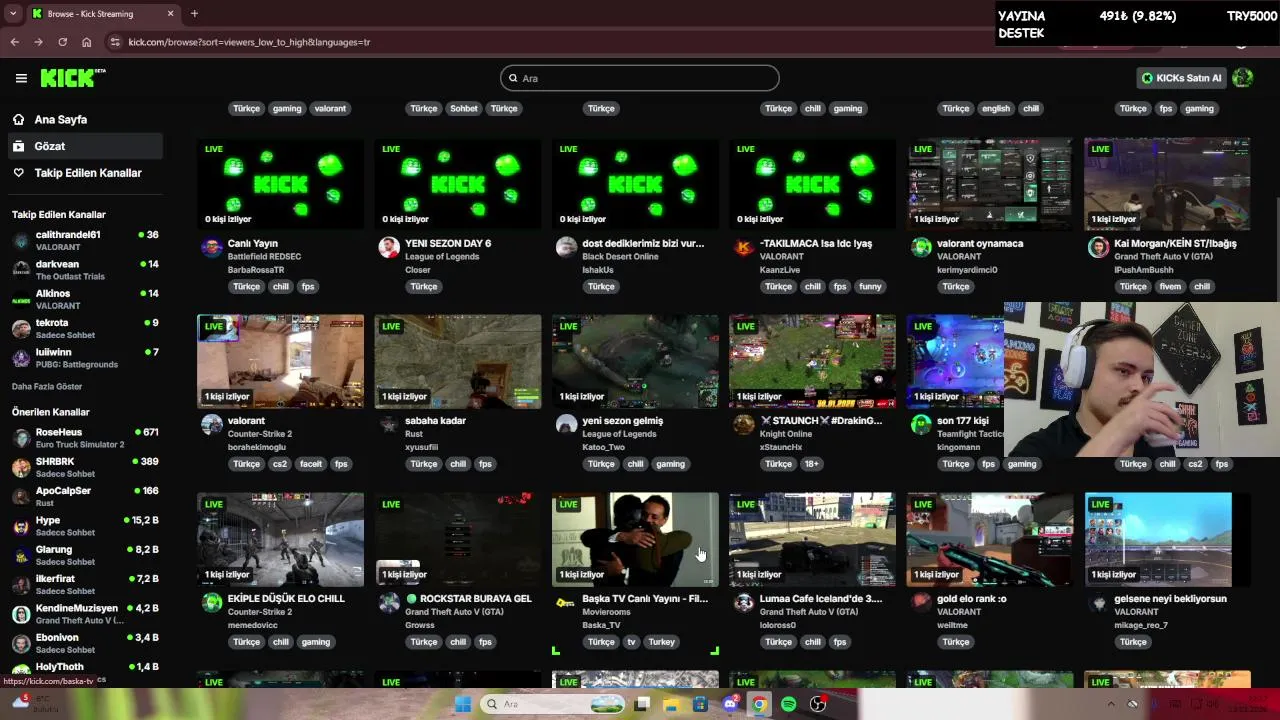Open followed channel calithrandel61

[85, 240]
